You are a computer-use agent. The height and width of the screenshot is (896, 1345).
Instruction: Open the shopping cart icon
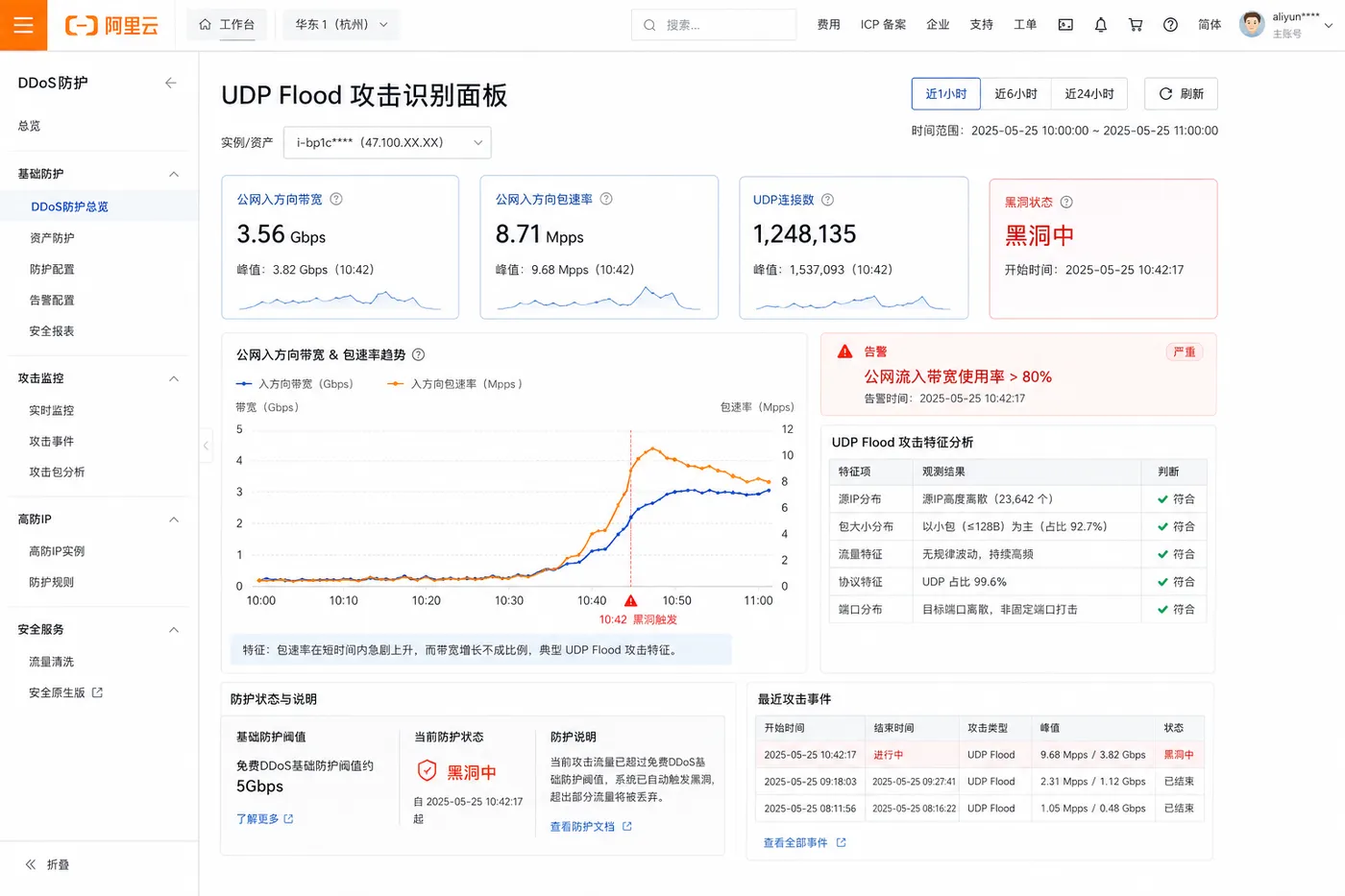point(1136,25)
